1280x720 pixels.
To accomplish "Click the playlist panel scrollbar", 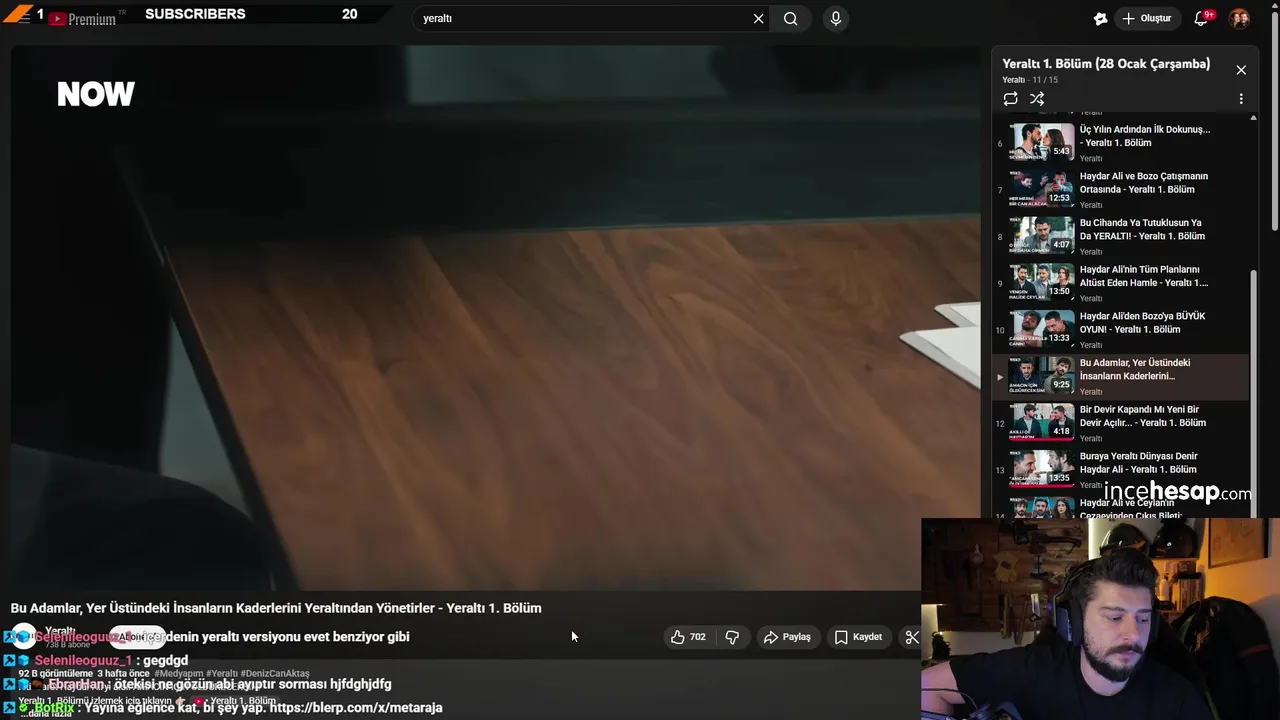I will [1254, 393].
